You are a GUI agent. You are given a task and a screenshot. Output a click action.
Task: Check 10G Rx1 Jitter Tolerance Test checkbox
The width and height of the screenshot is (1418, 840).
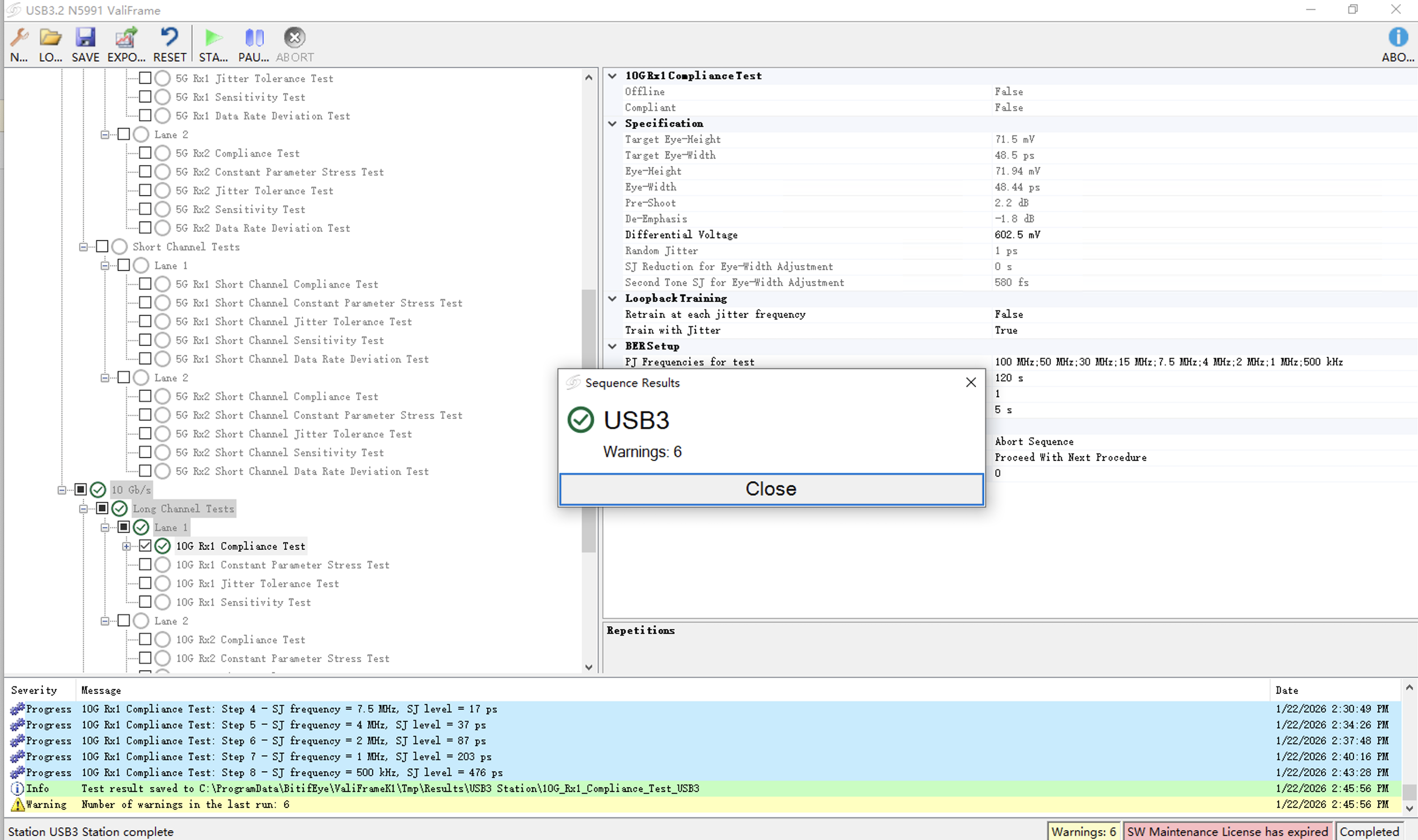click(x=145, y=583)
